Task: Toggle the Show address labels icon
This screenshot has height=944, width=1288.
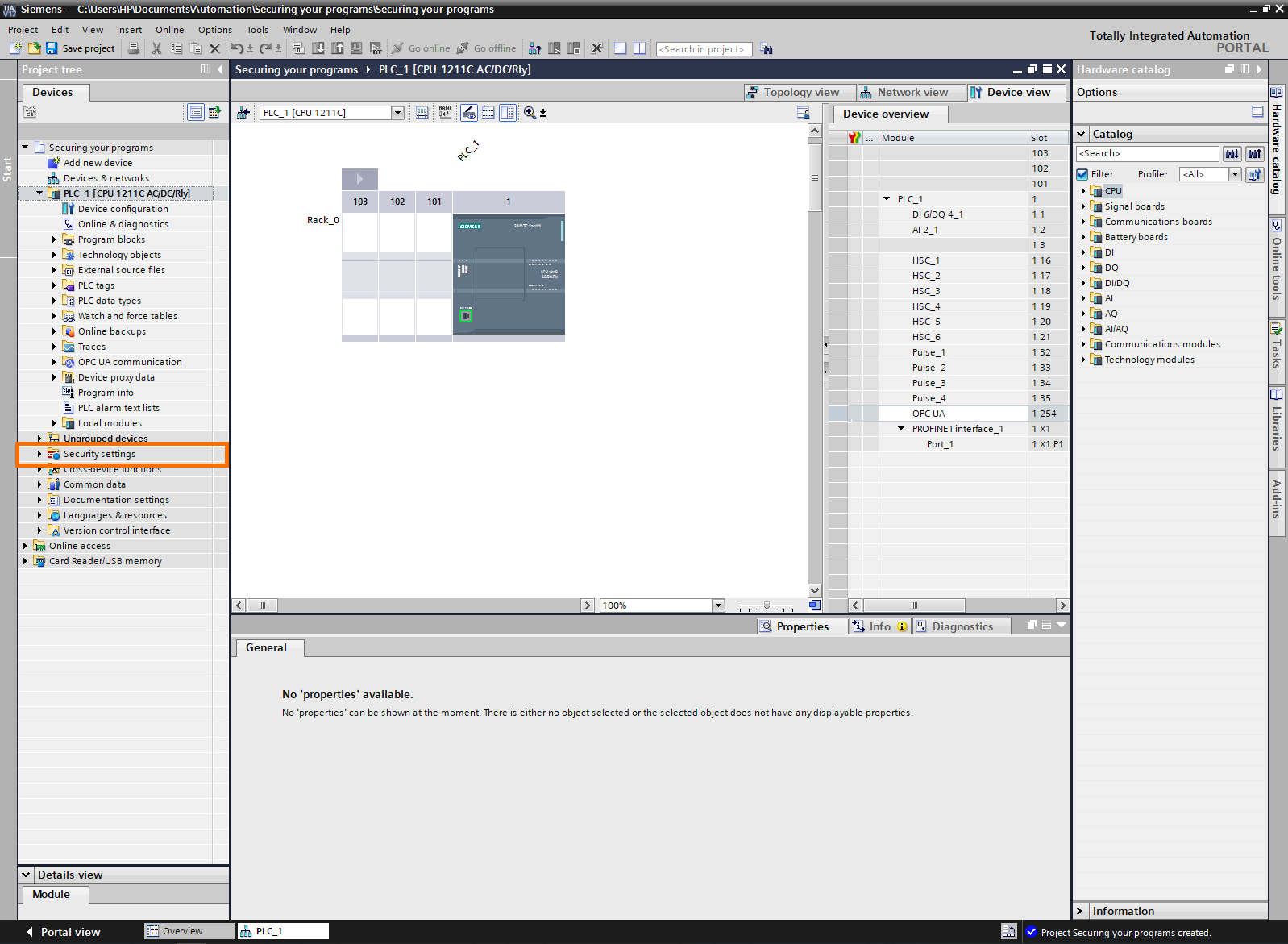Action: 468,113
